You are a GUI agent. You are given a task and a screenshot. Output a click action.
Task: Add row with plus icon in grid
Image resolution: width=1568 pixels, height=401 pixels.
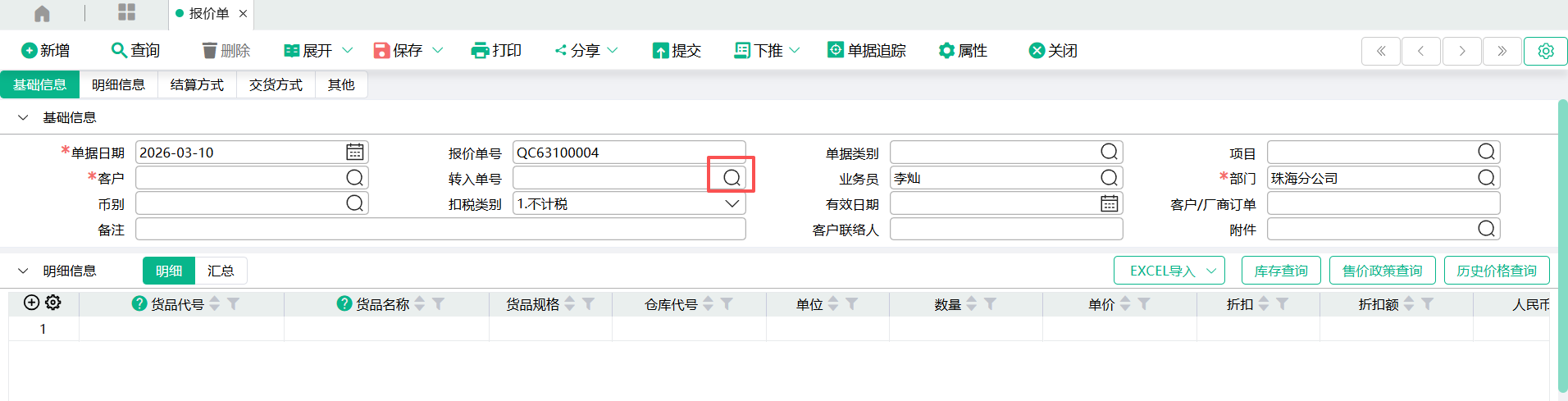pos(31,303)
